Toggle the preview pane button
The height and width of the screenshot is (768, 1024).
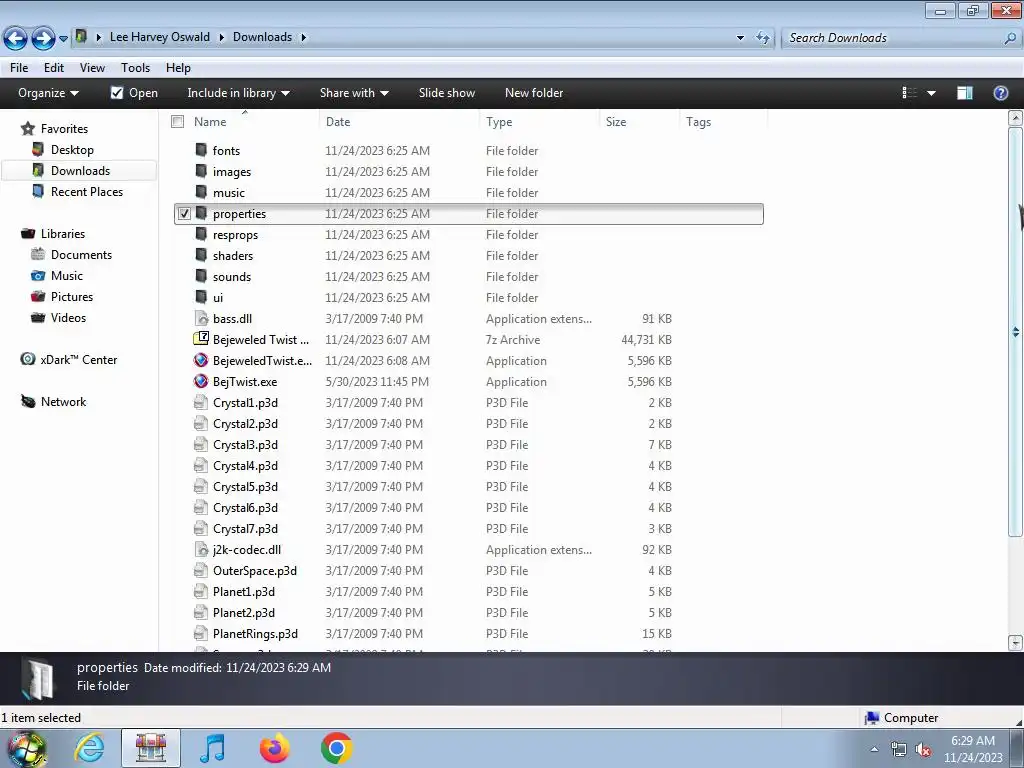coord(965,93)
